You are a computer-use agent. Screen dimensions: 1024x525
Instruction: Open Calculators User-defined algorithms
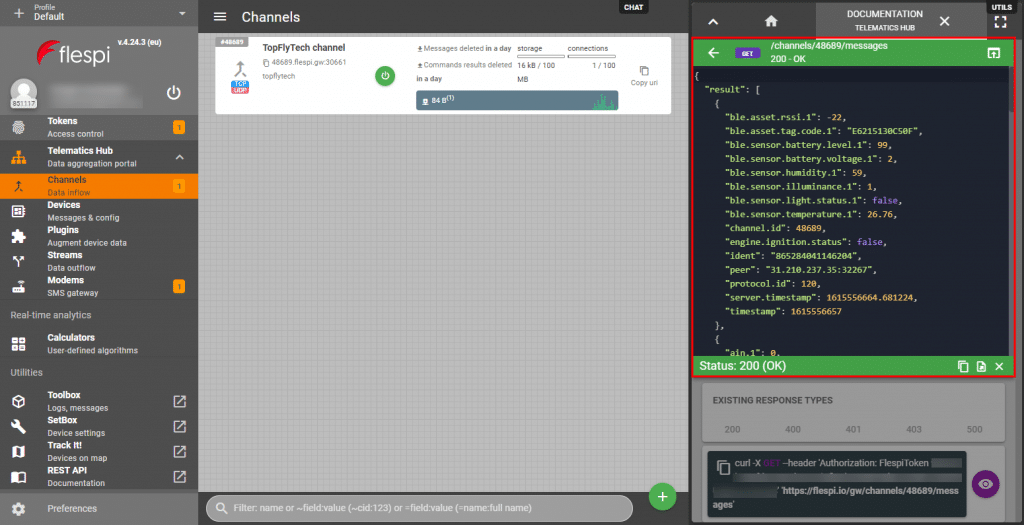click(99, 343)
